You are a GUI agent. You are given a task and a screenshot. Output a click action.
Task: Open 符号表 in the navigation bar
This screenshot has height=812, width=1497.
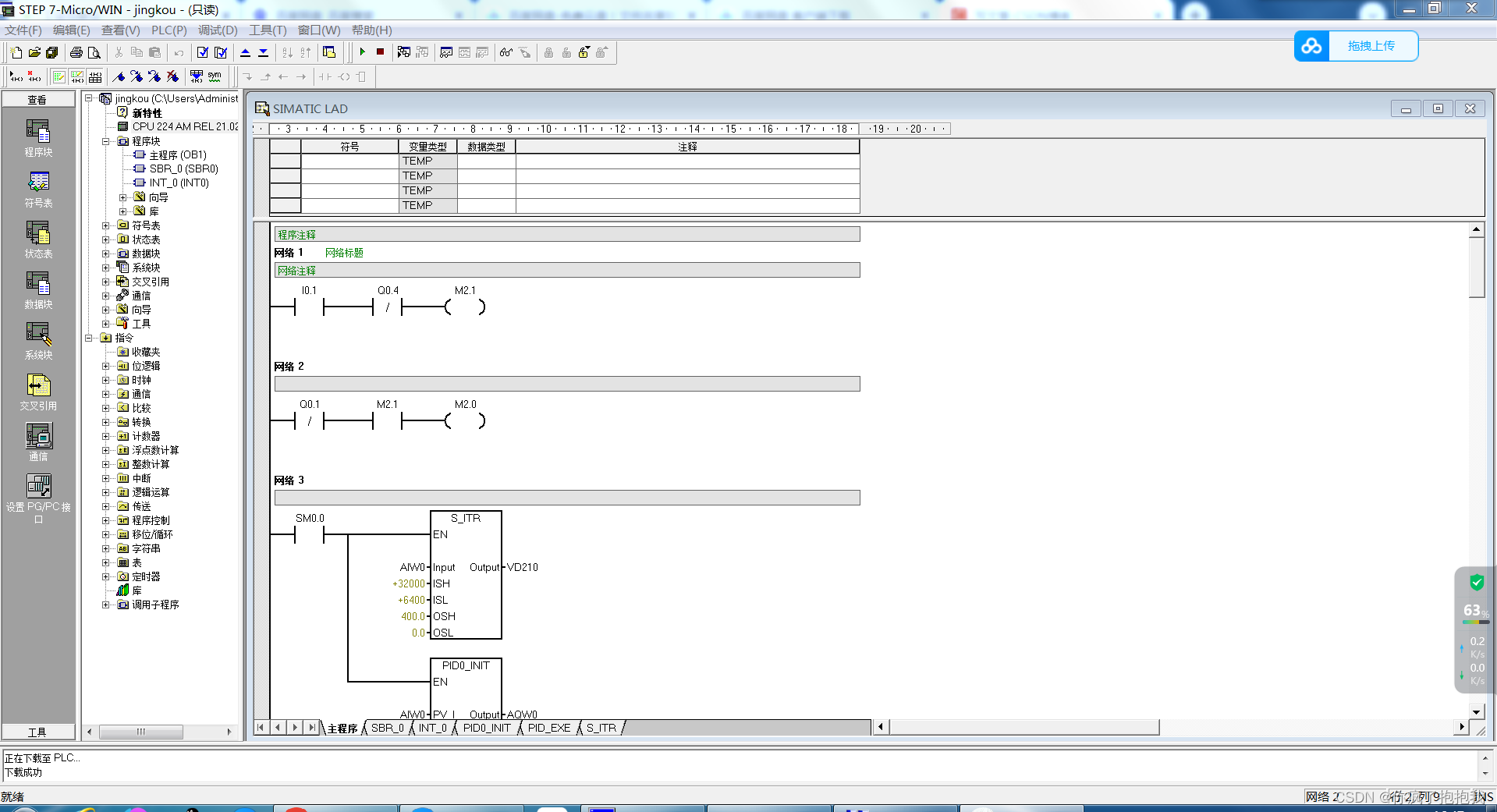pos(38,189)
